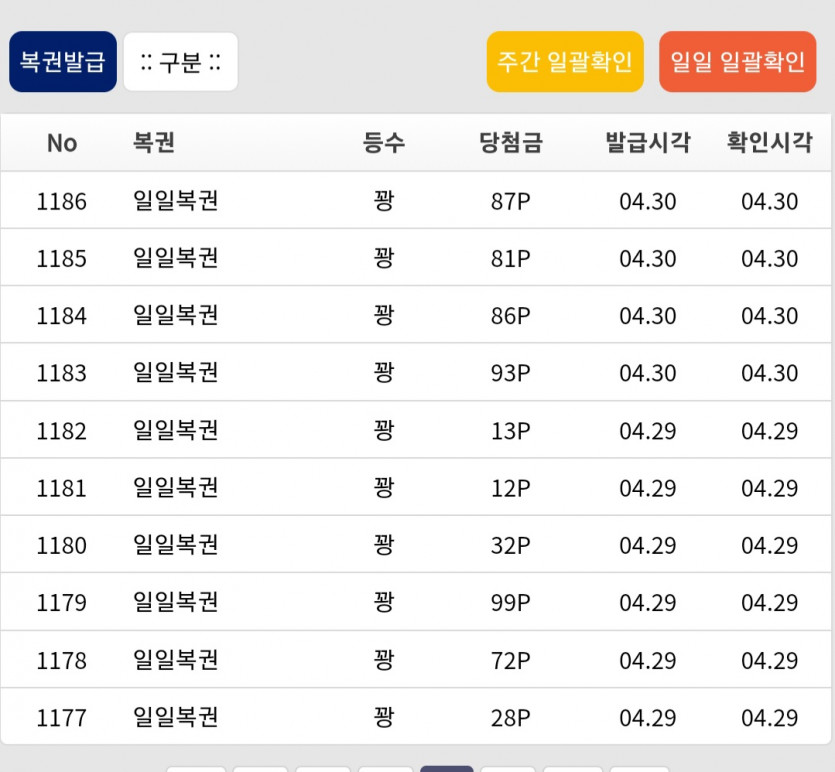Select the row with 86P prize
This screenshot has height=772, width=835.
click(416, 315)
